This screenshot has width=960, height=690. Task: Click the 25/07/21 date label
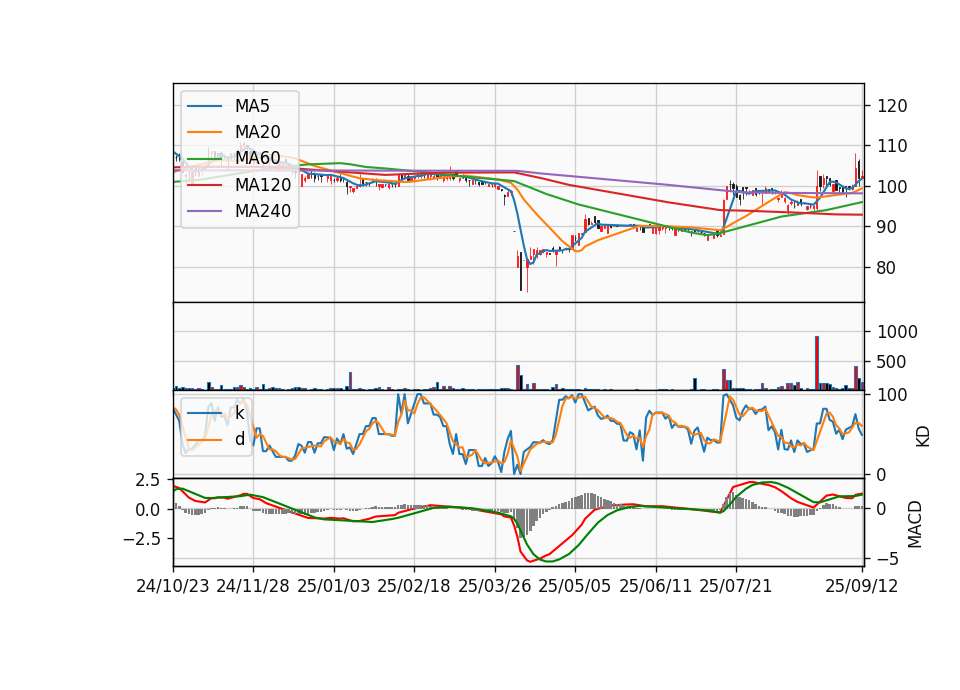736,586
